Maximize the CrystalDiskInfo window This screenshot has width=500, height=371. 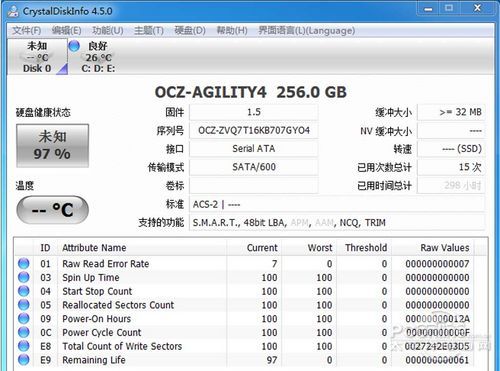click(x=449, y=9)
